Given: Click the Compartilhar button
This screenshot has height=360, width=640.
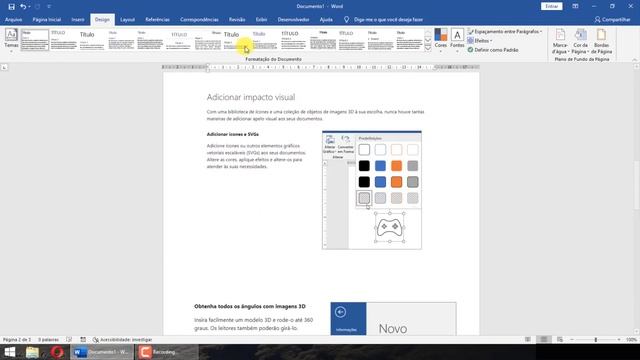Looking at the screenshot, I should [612, 20].
